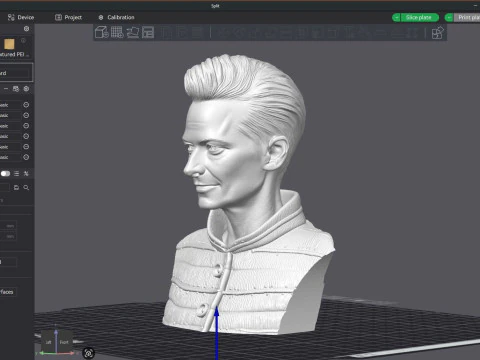Click the Slice plate button
Screen dimensions: 480x360
point(419,17)
